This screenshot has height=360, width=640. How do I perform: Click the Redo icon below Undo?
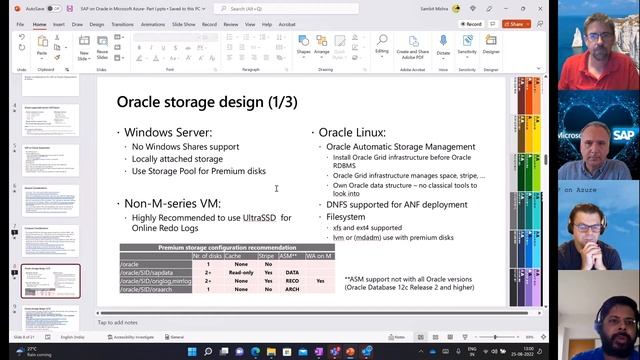(x=22, y=48)
